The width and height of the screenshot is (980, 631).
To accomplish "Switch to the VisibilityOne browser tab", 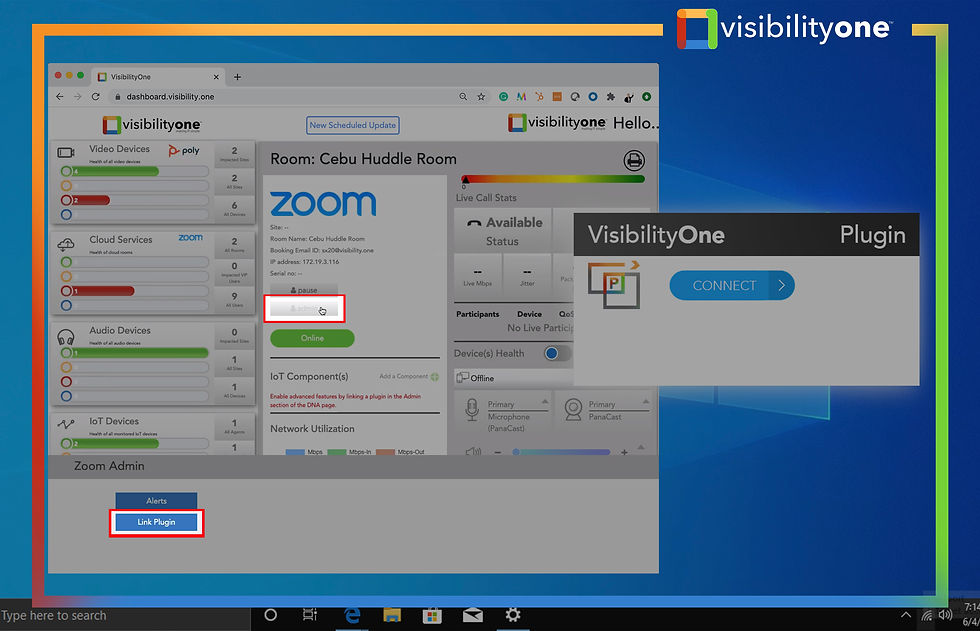I will coord(156,77).
